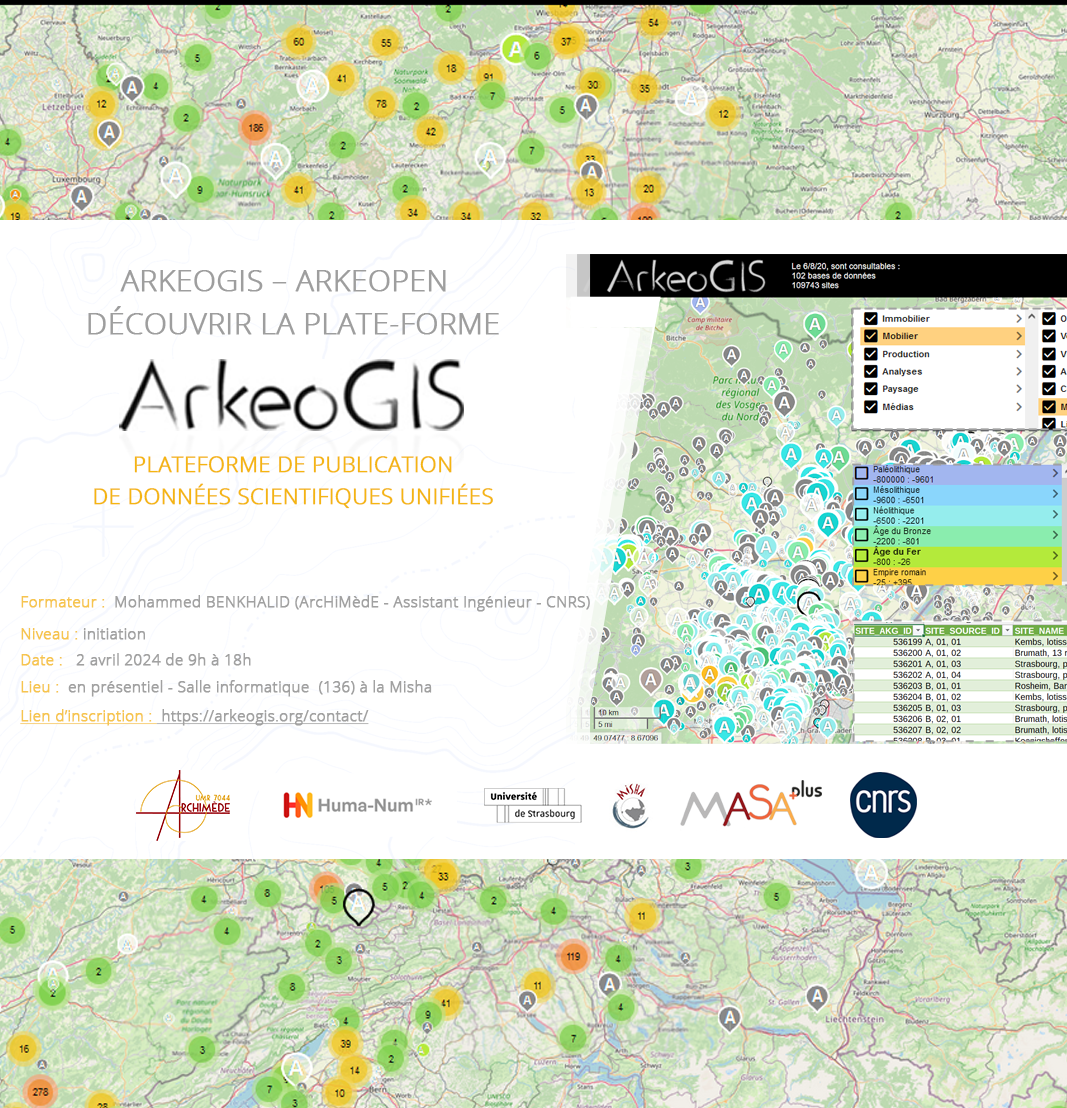Toggle the Mobilier checkbox
Screen dimensions: 1067x1108
click(871, 336)
